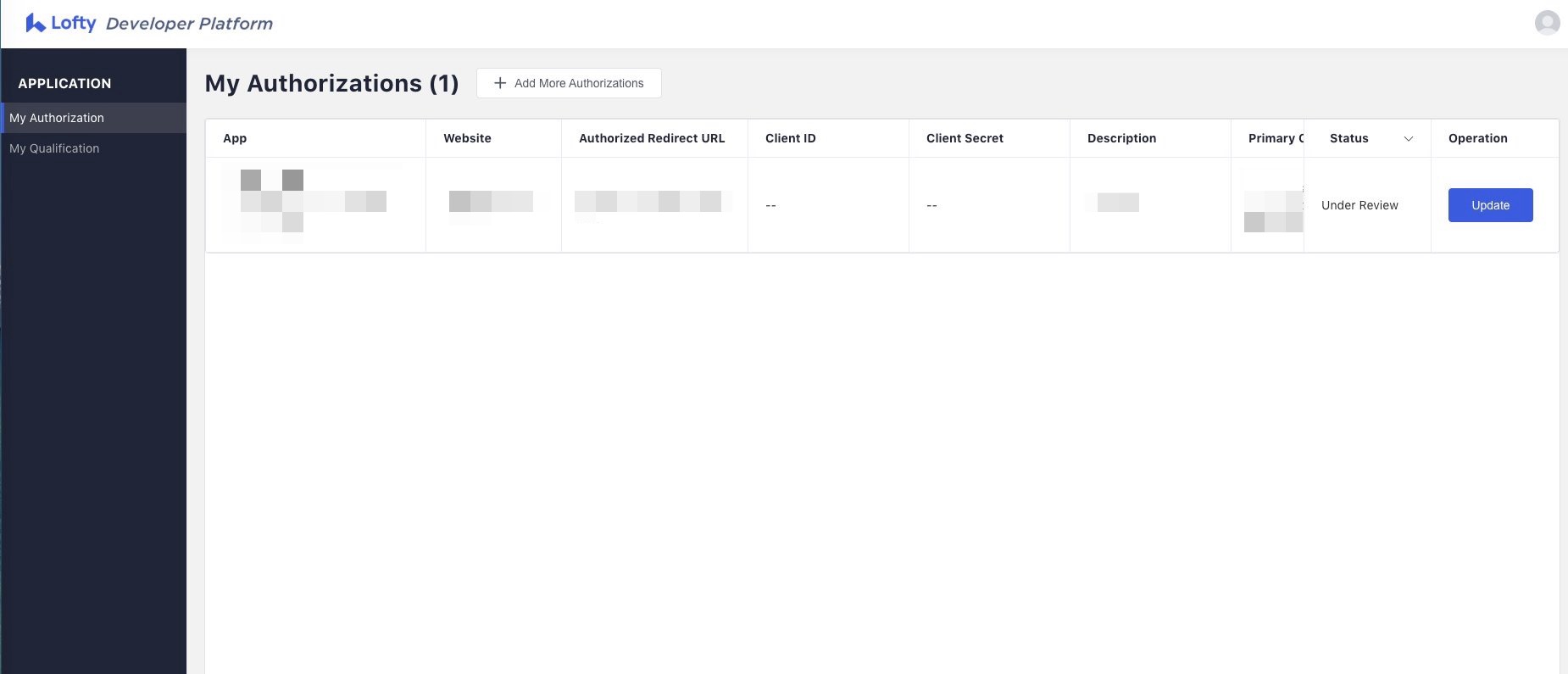The image size is (1568, 674).
Task: Click the Description column header
Action: pos(1121,138)
